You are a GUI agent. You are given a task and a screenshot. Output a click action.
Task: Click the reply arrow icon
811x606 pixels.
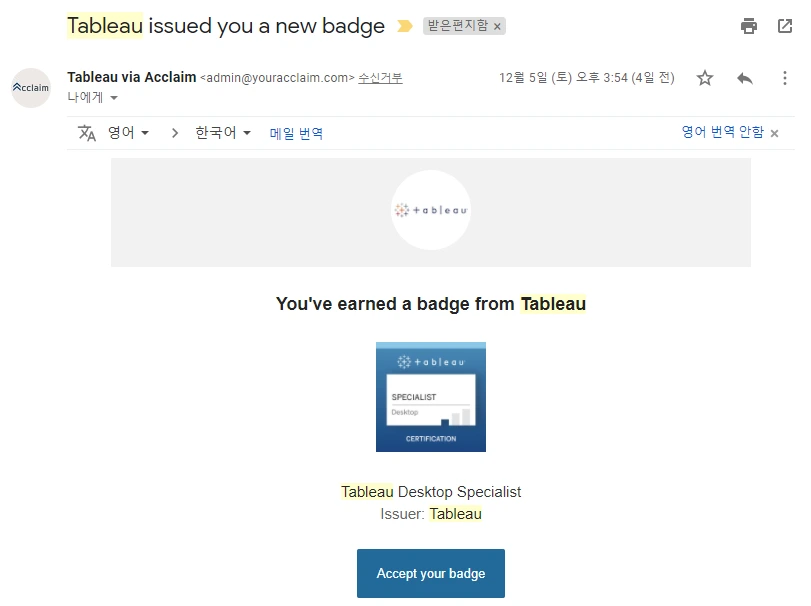(x=744, y=78)
